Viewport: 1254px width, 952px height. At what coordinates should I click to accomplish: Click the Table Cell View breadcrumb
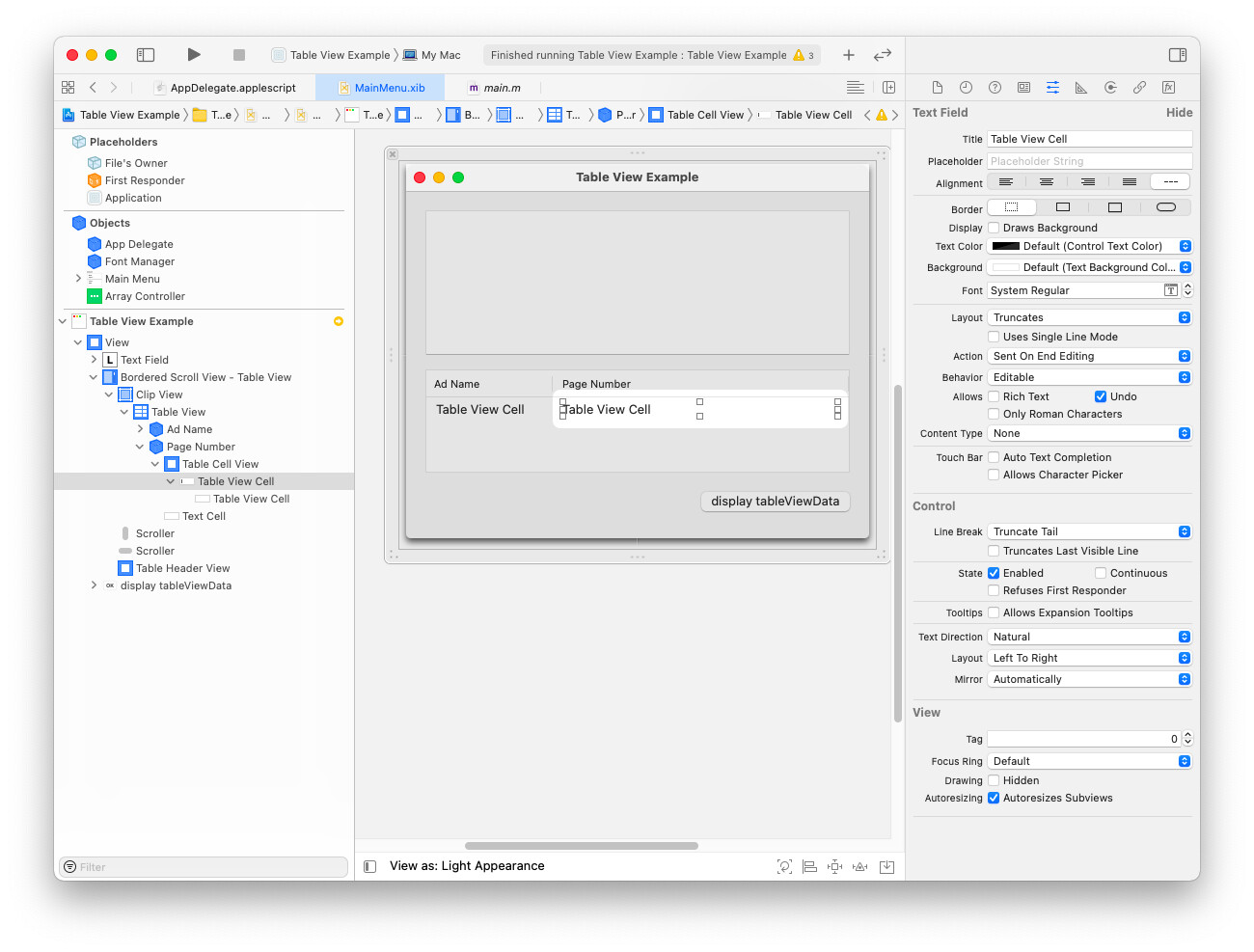coord(696,115)
